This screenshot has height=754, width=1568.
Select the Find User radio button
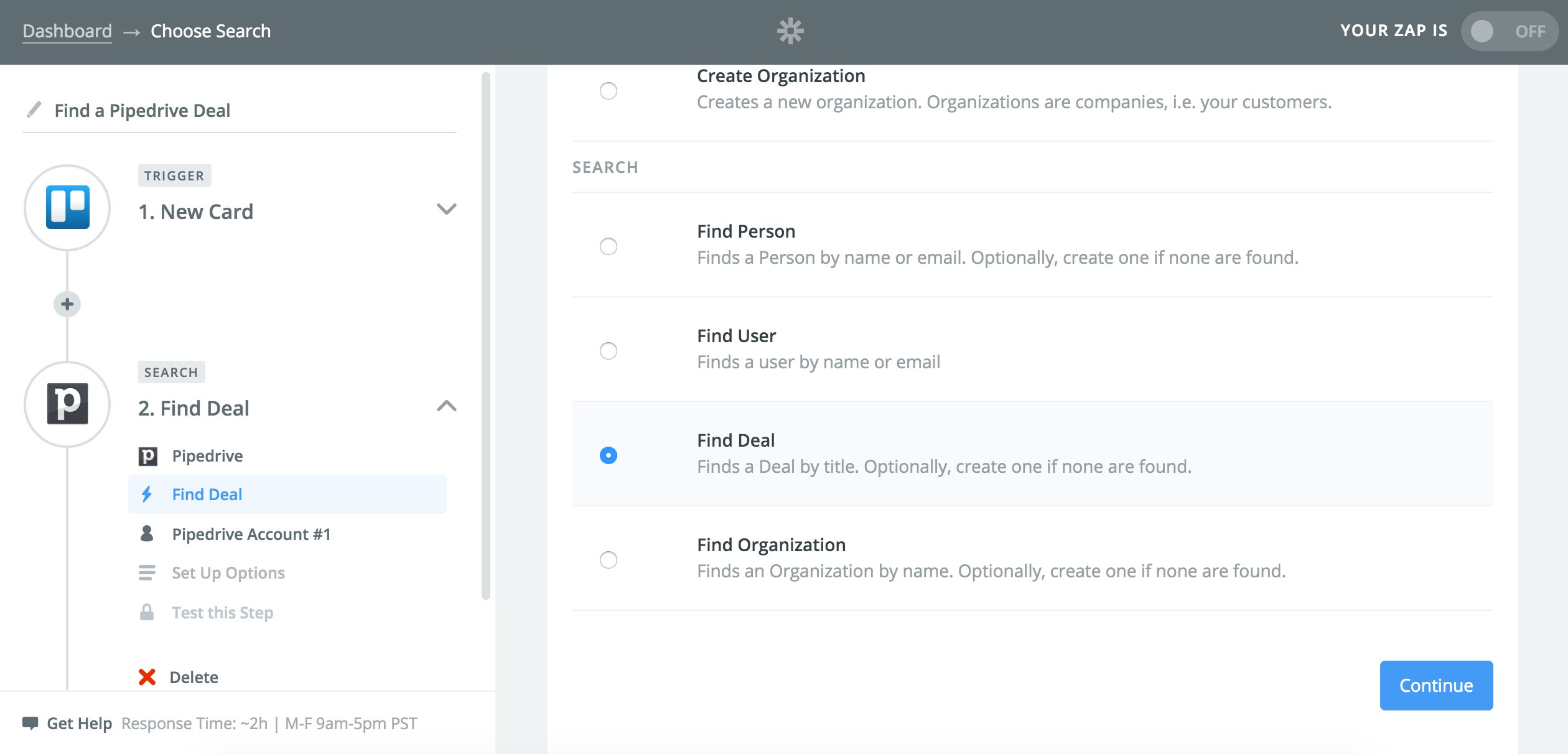click(x=608, y=351)
